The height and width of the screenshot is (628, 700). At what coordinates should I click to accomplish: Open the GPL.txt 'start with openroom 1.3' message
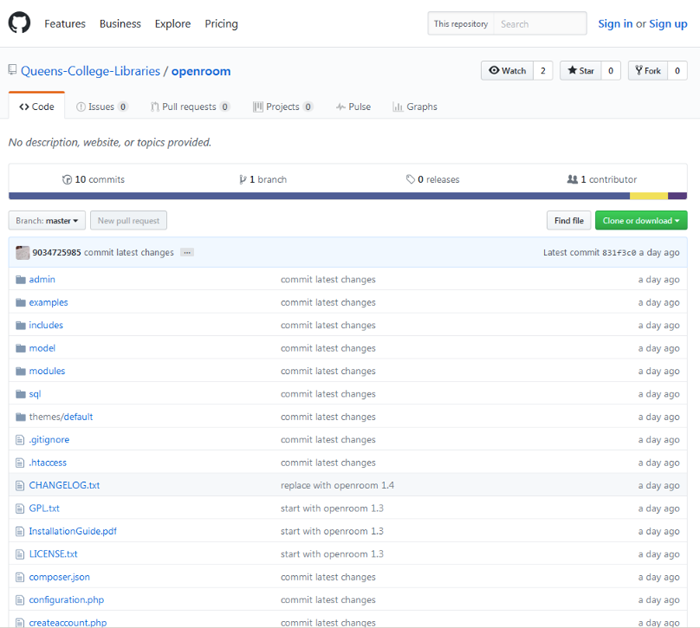tap(332, 508)
